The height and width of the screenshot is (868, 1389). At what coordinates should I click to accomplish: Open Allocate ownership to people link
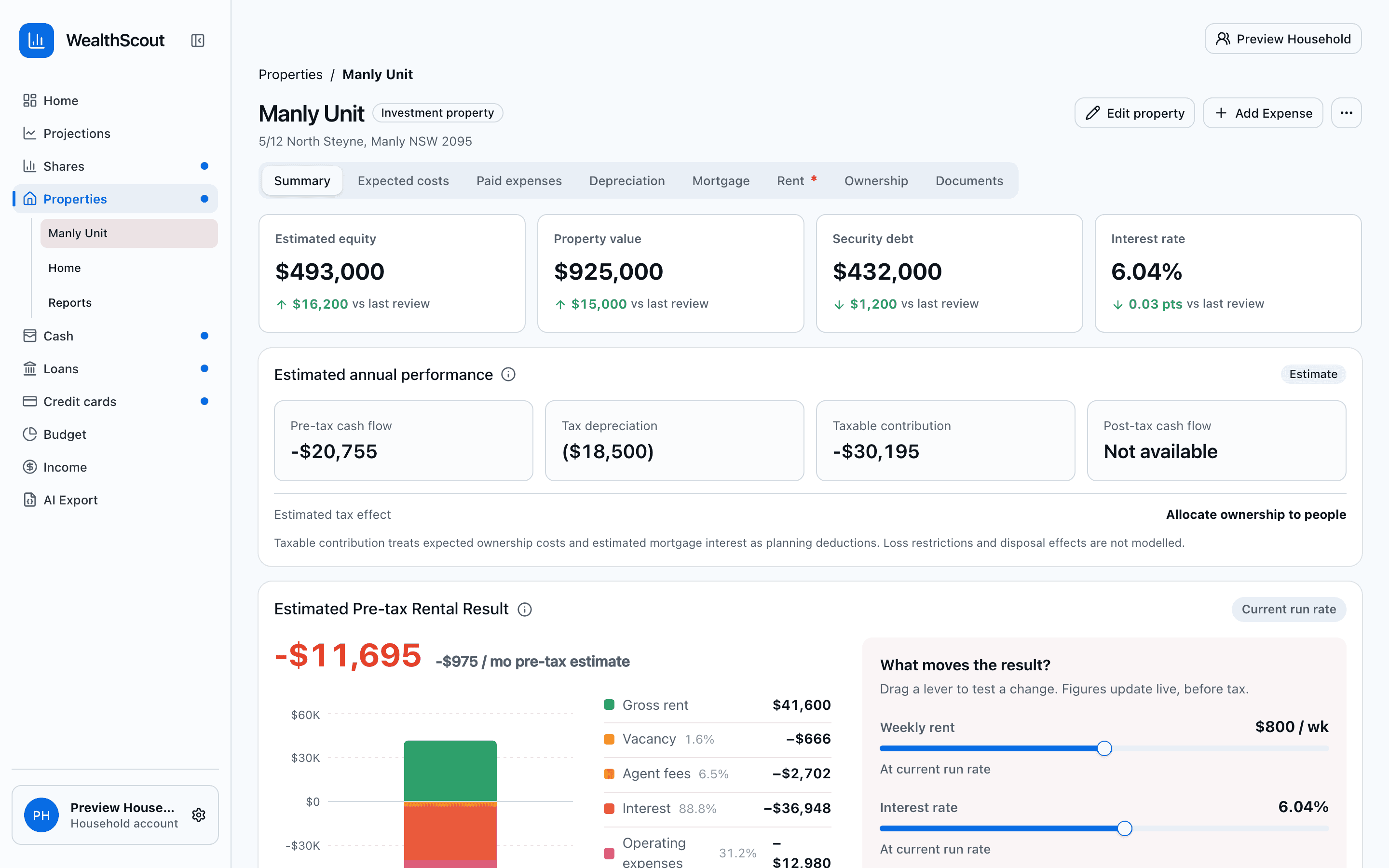[x=1256, y=515]
